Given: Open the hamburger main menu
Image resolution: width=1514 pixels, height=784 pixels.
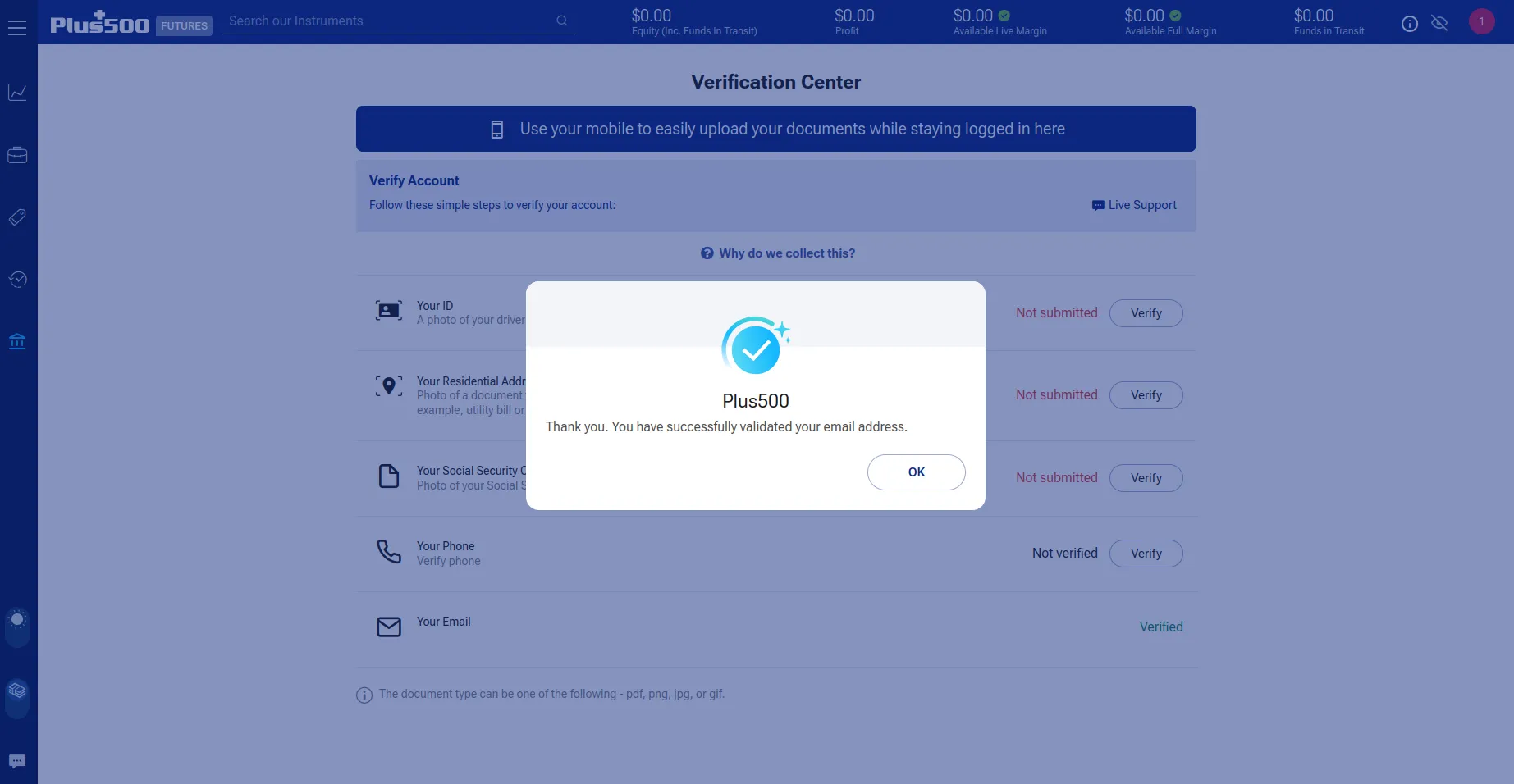Looking at the screenshot, I should pos(17,28).
